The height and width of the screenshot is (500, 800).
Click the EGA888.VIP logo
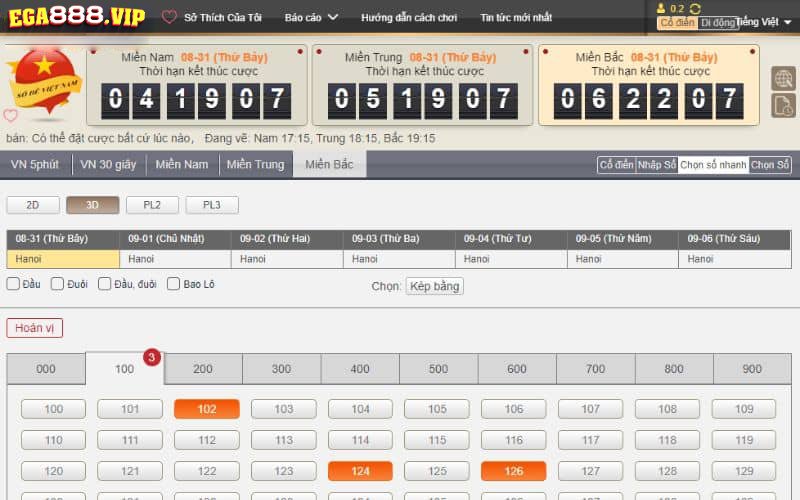pos(77,17)
